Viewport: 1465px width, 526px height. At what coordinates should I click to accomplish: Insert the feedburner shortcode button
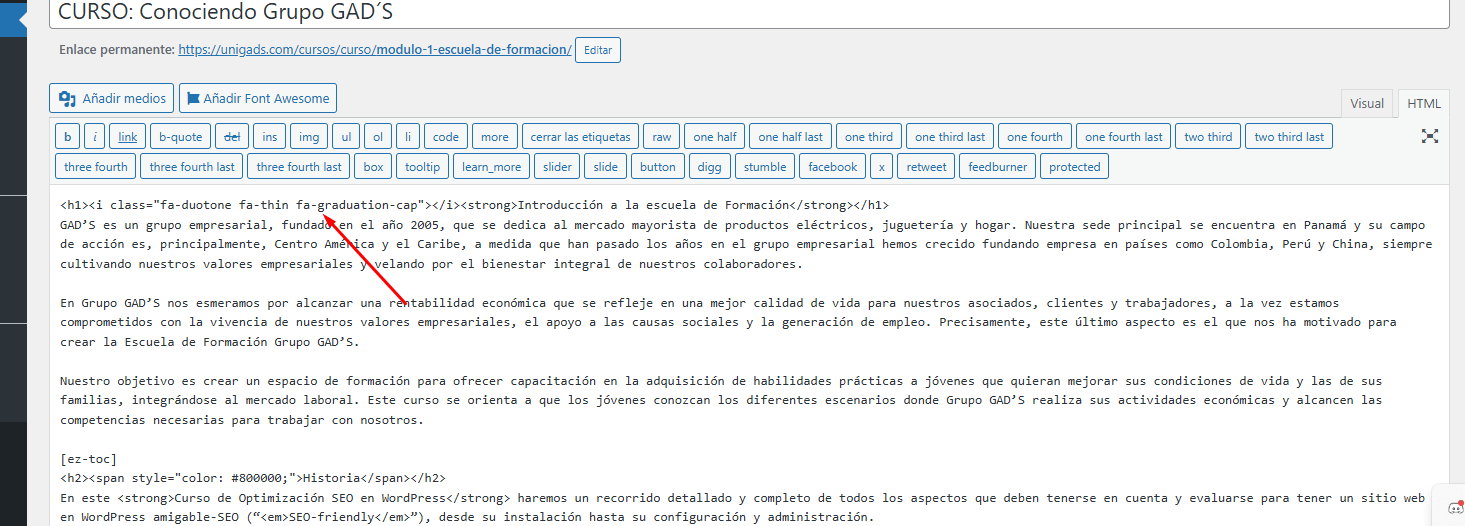pyautogui.click(x=998, y=166)
